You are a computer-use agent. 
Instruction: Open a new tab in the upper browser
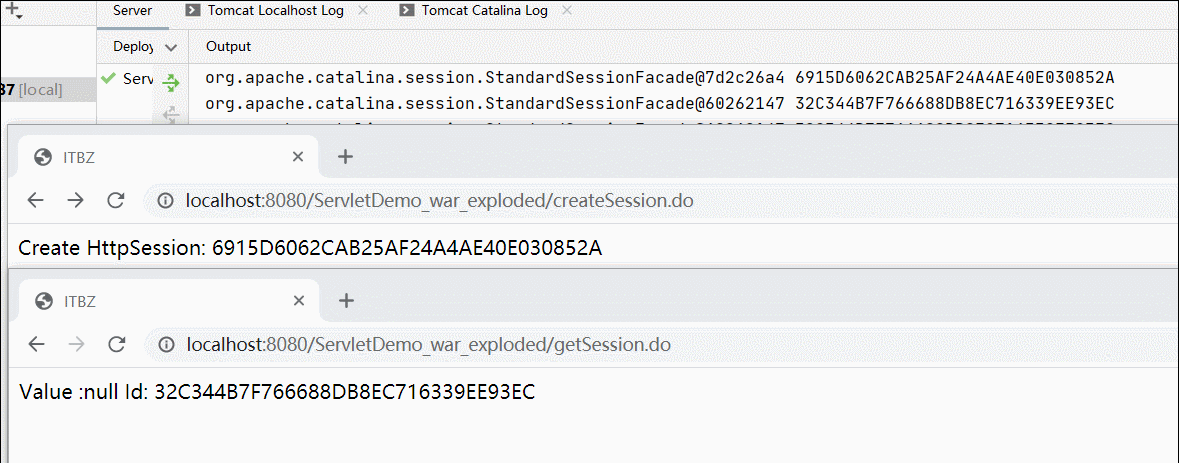tap(344, 156)
